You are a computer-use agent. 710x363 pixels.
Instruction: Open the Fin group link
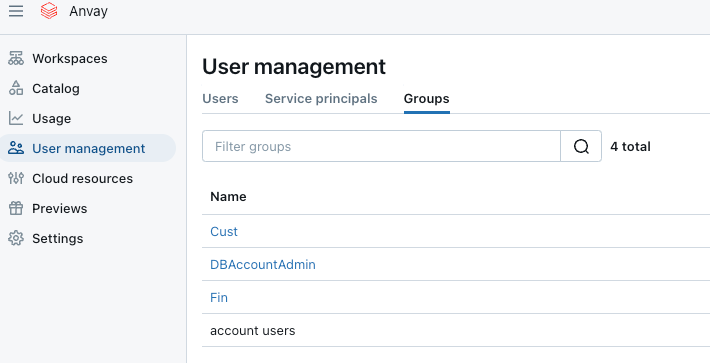(219, 297)
